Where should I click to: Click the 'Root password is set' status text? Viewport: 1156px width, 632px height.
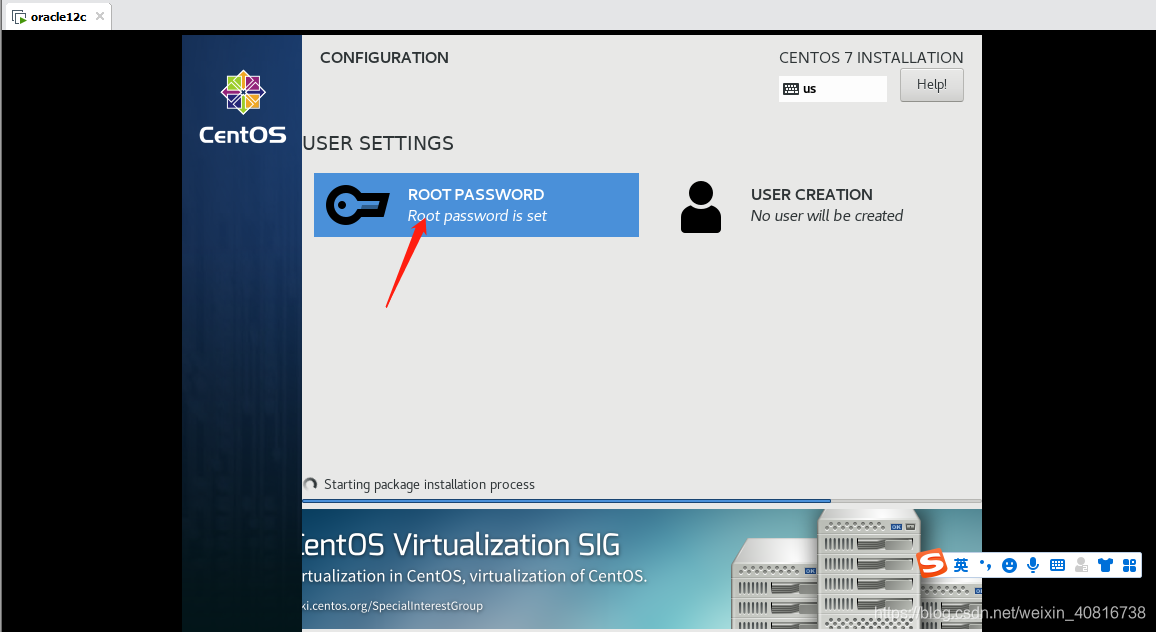[x=477, y=216]
